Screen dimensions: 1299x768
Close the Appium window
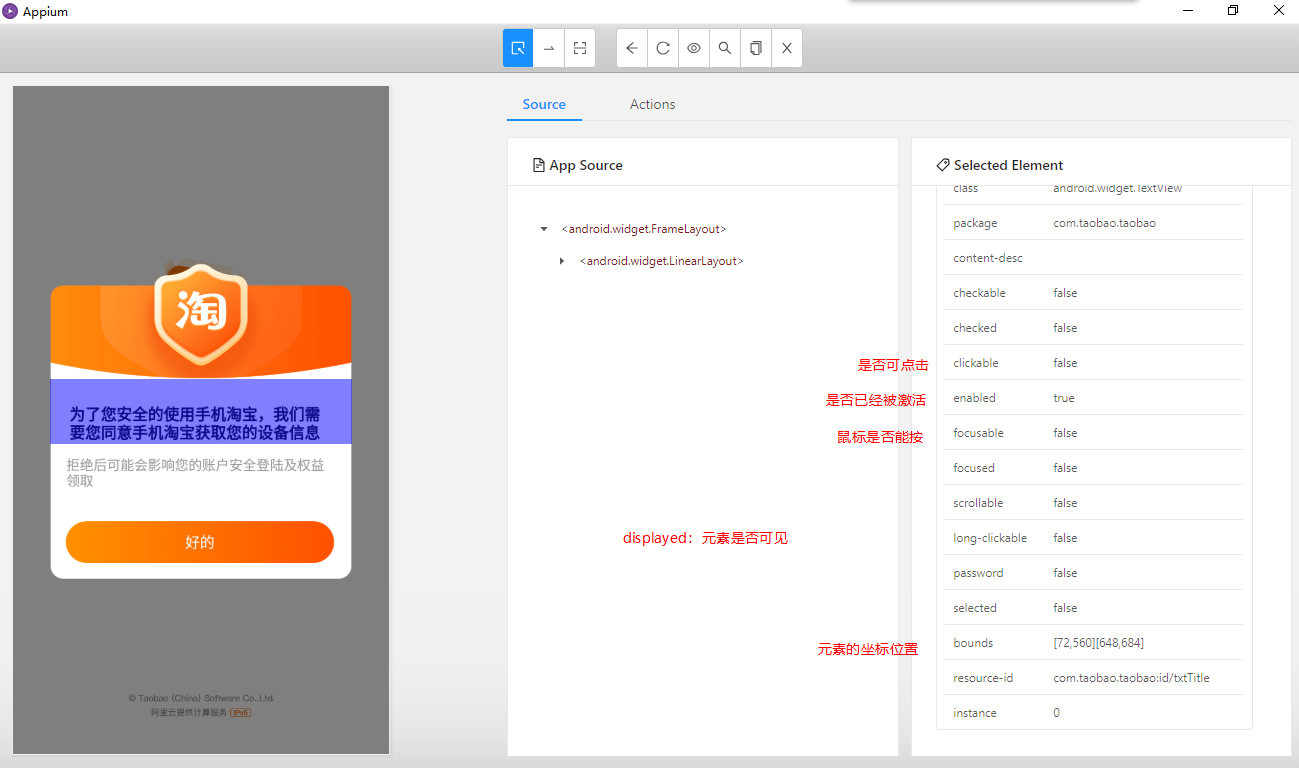coord(1278,11)
